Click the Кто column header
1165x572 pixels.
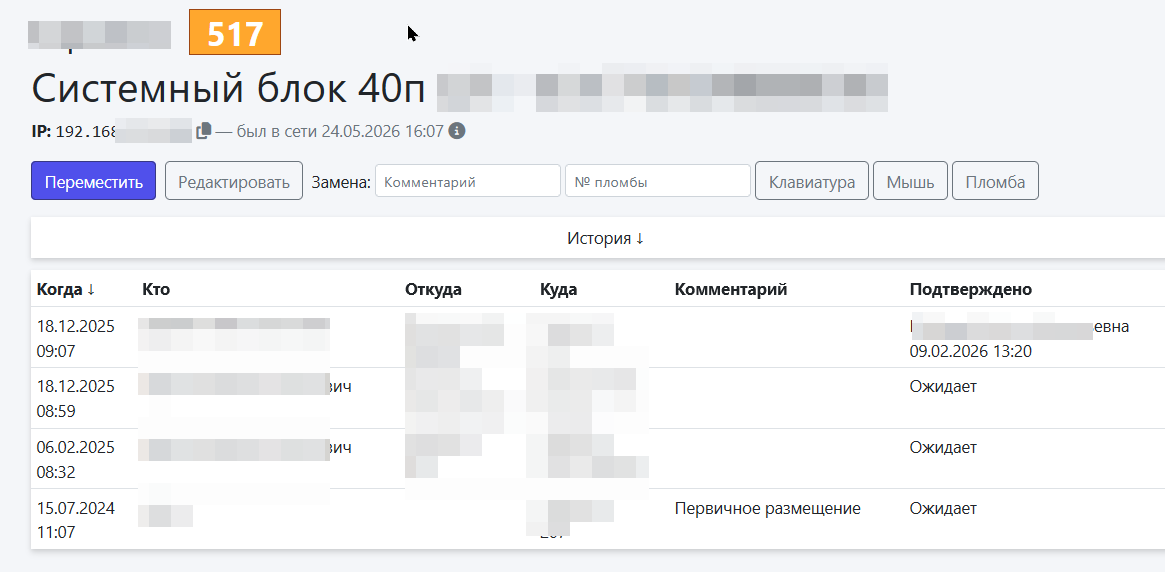pyautogui.click(x=156, y=290)
